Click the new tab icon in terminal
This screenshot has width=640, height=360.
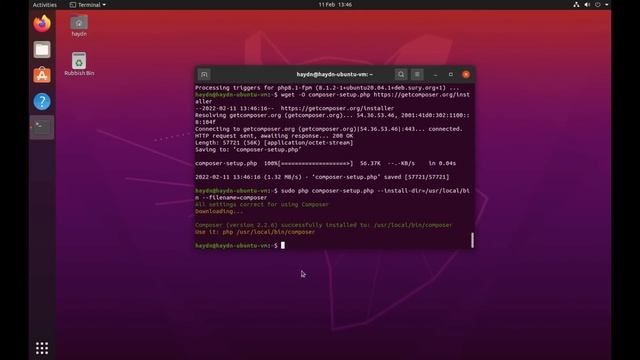[204, 74]
